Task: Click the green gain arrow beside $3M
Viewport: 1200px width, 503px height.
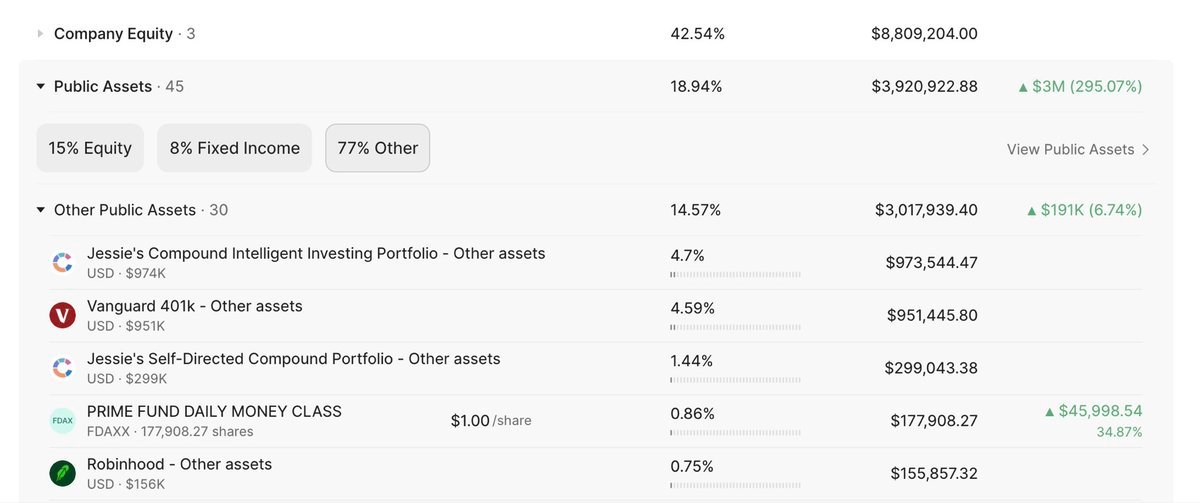Action: [1022, 87]
